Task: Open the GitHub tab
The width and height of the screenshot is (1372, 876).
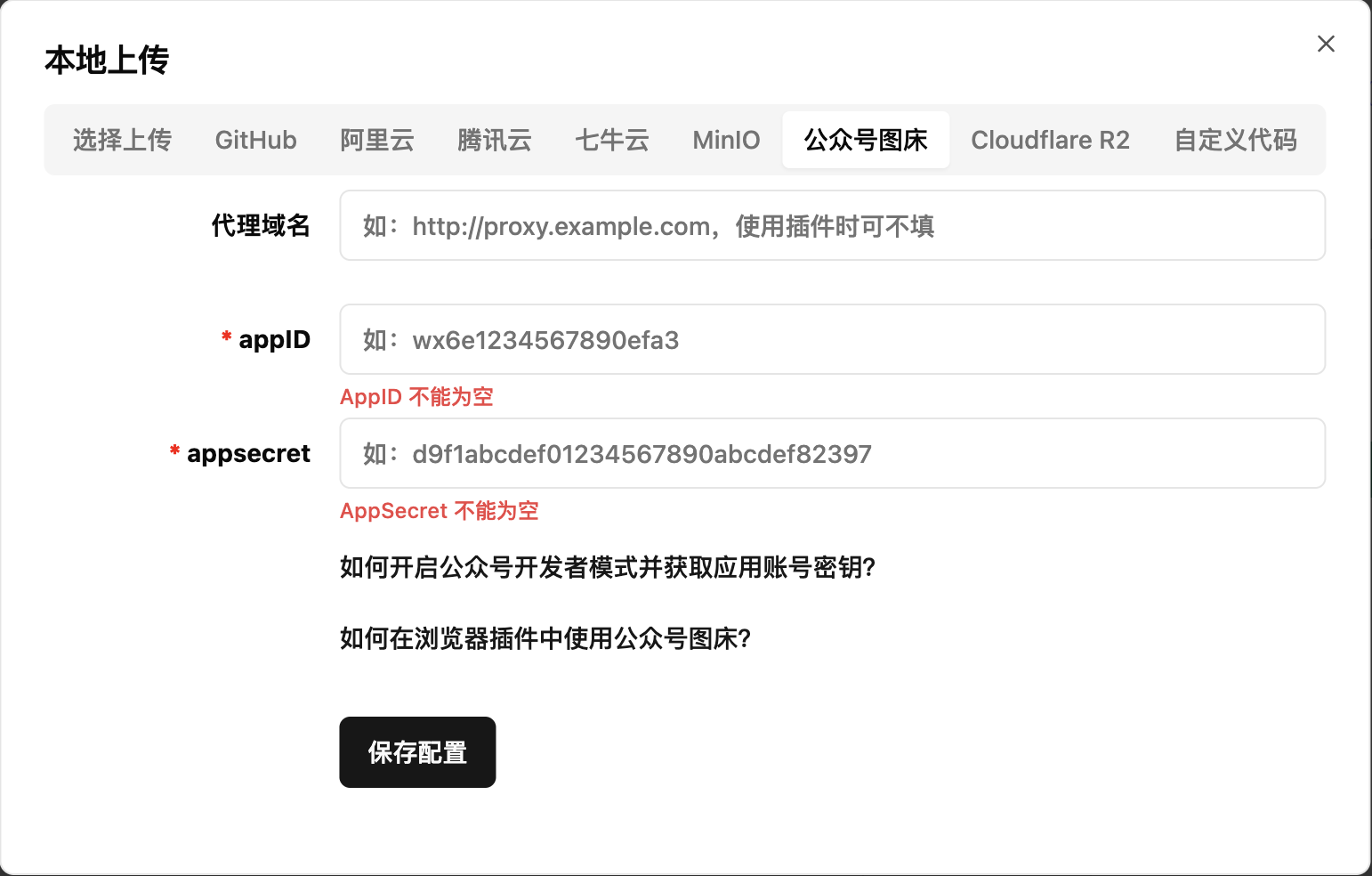Action: (255, 140)
